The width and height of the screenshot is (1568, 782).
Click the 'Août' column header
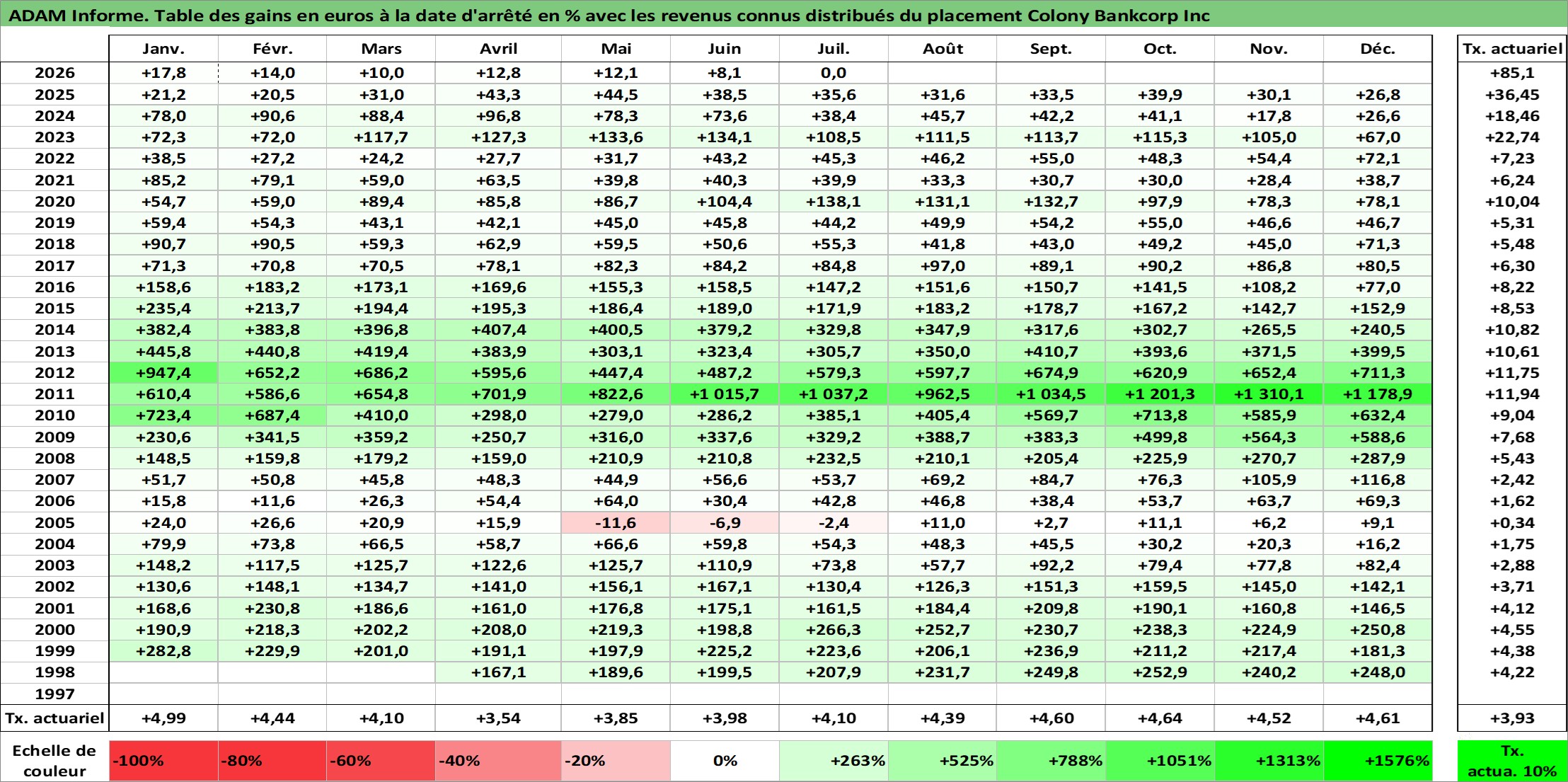point(942,49)
